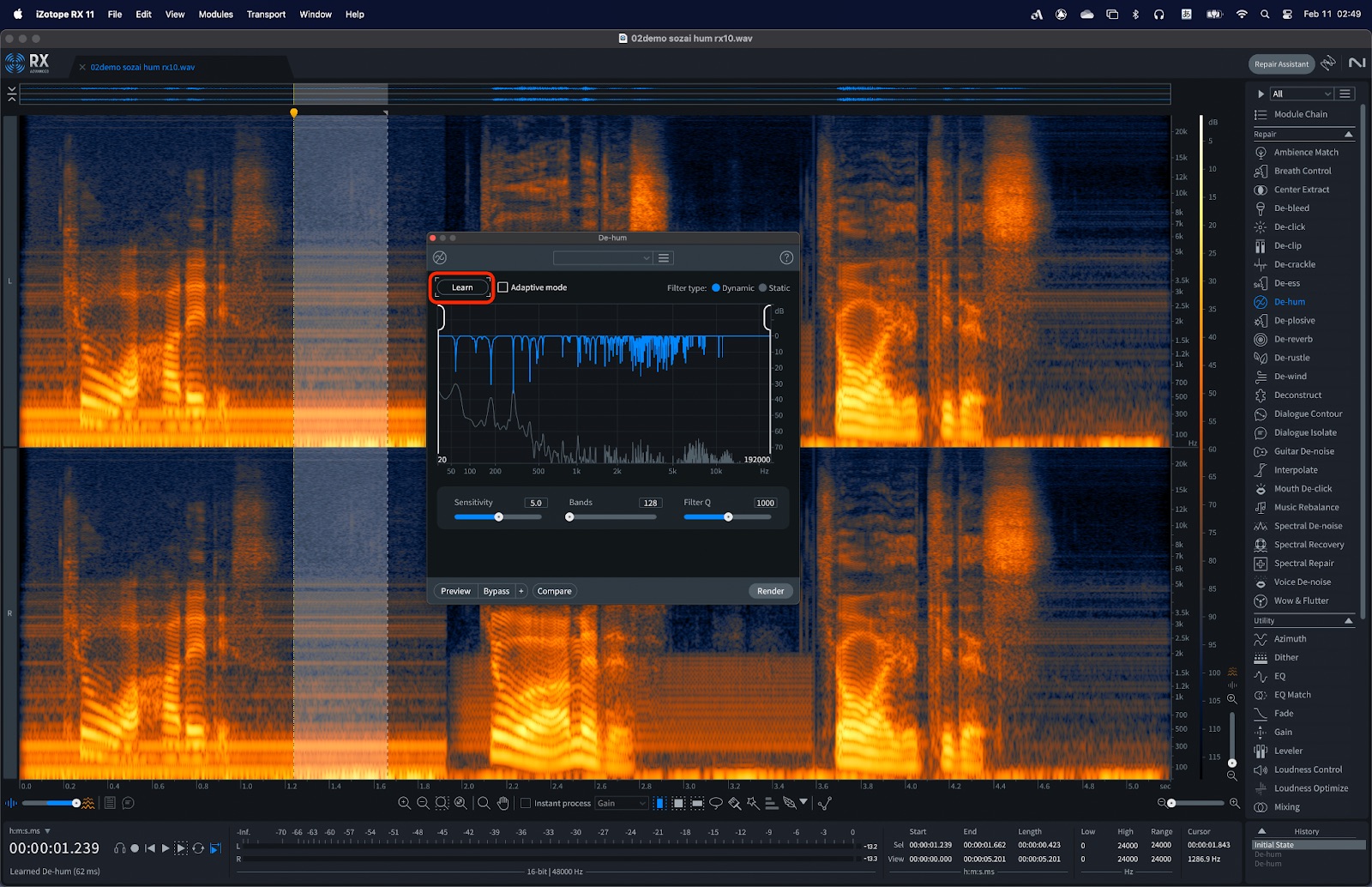
Task: Select the Grab hand tool
Action: [x=502, y=804]
